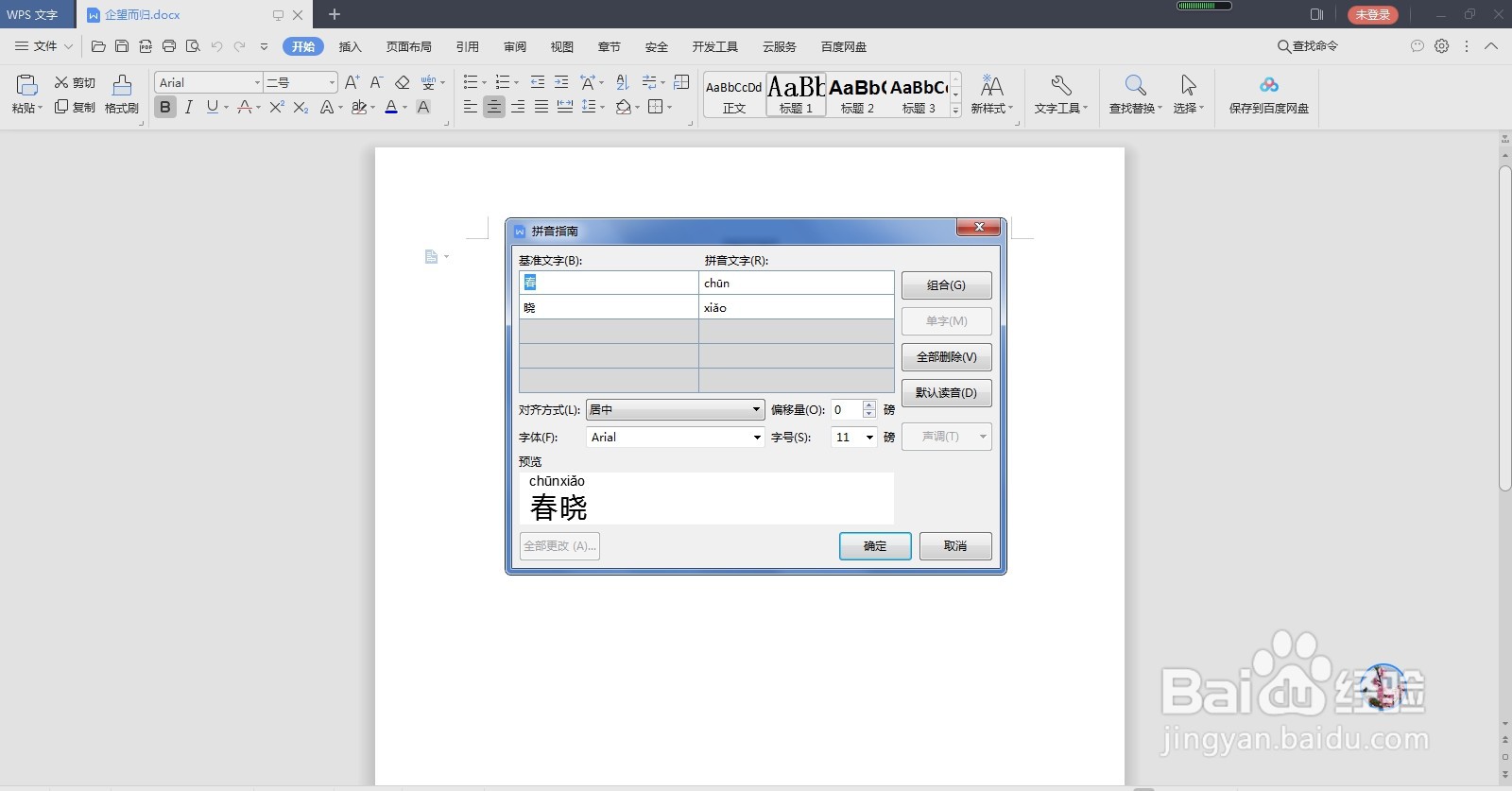
Task: Click the Save icon in quick toolbar
Action: pos(122,46)
